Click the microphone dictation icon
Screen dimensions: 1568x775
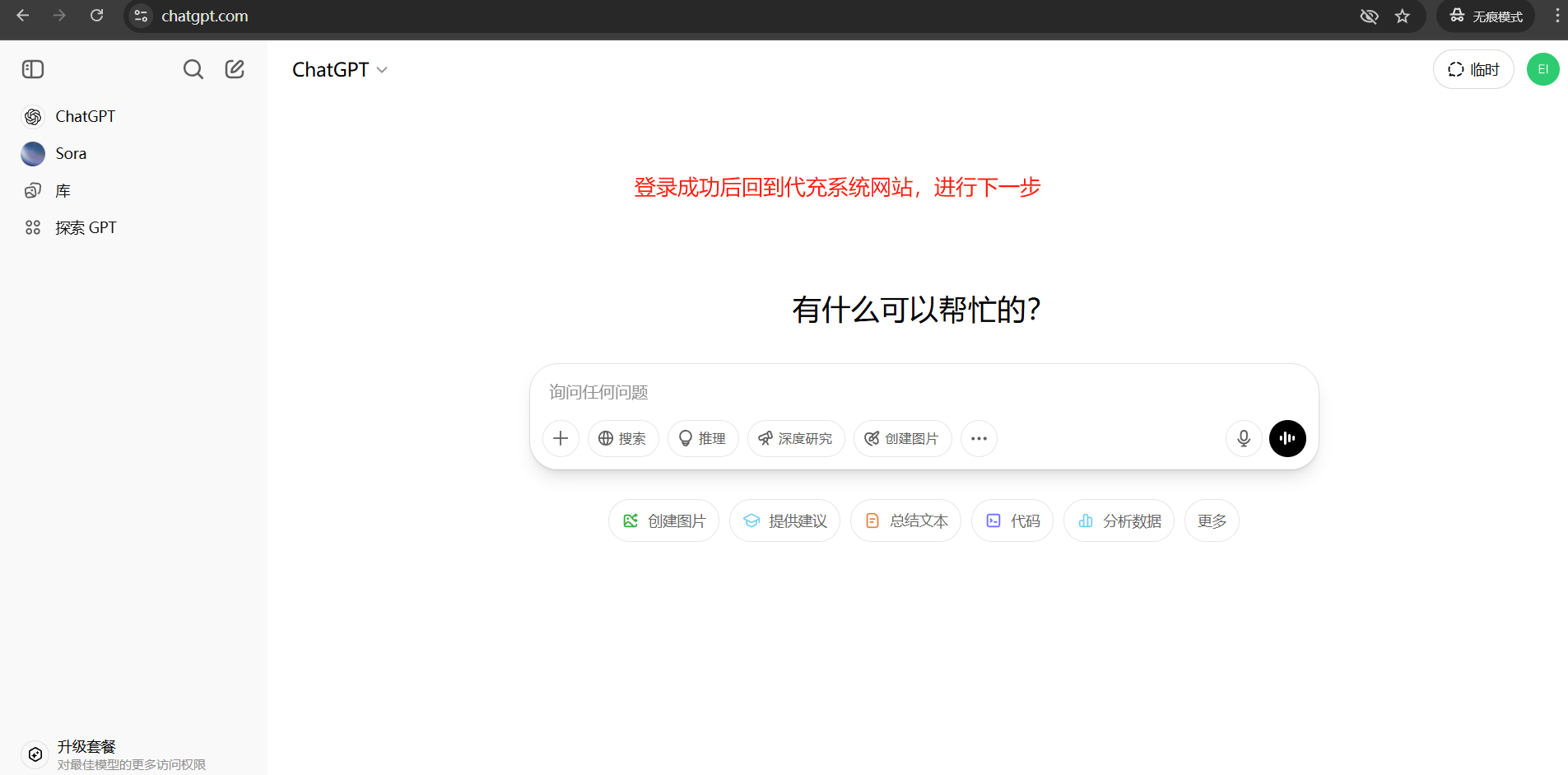(1244, 438)
